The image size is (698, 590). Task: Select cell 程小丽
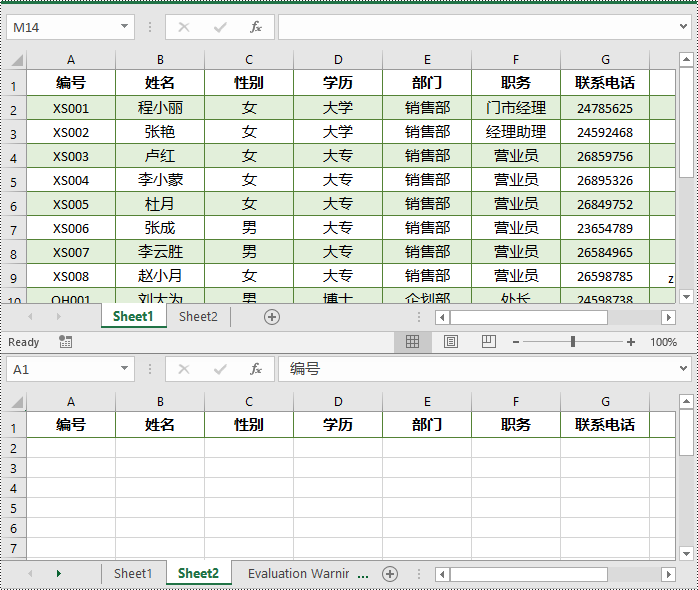[x=160, y=108]
